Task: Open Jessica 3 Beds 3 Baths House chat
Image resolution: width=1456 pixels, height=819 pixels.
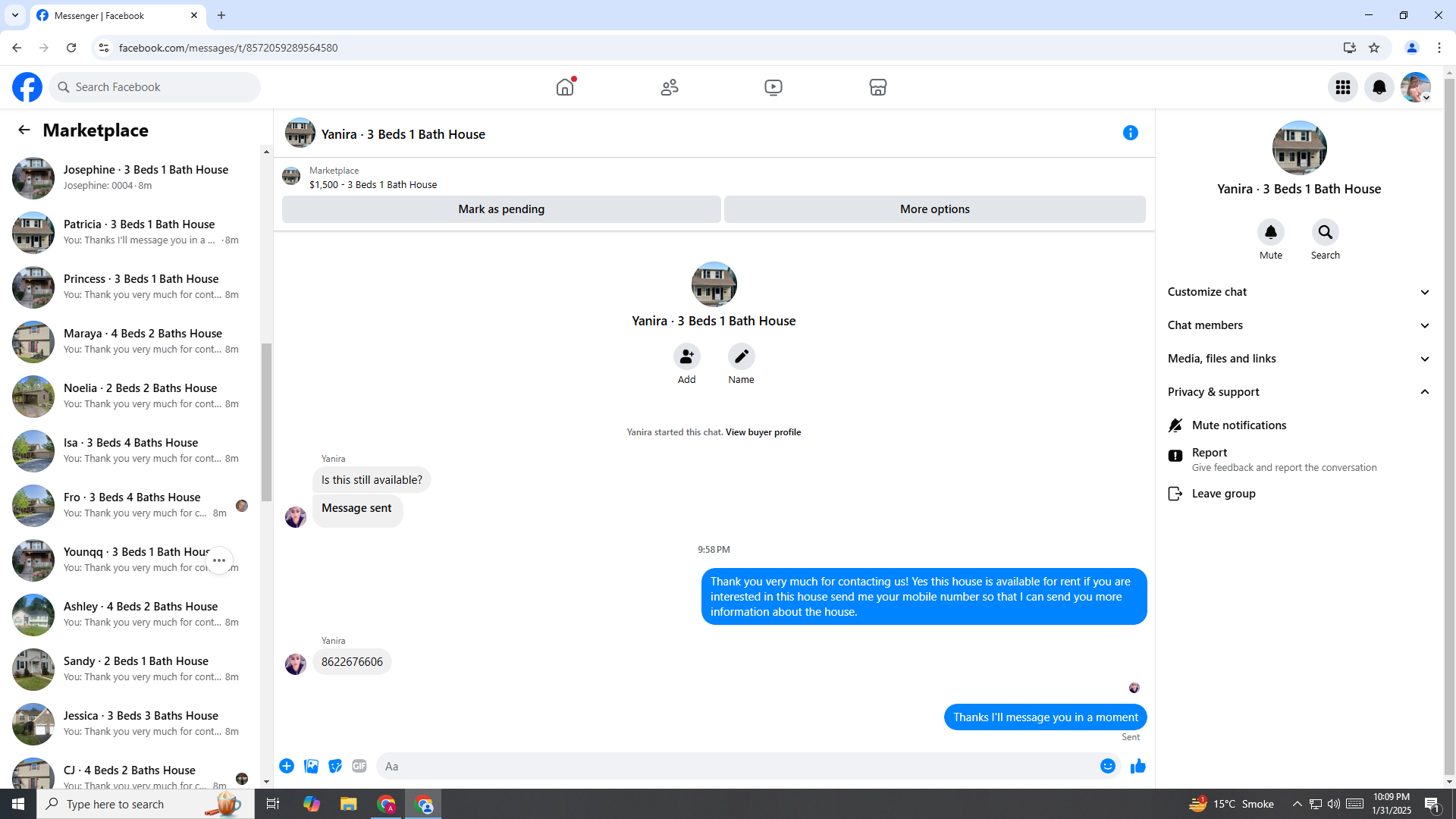Action: pos(133,724)
